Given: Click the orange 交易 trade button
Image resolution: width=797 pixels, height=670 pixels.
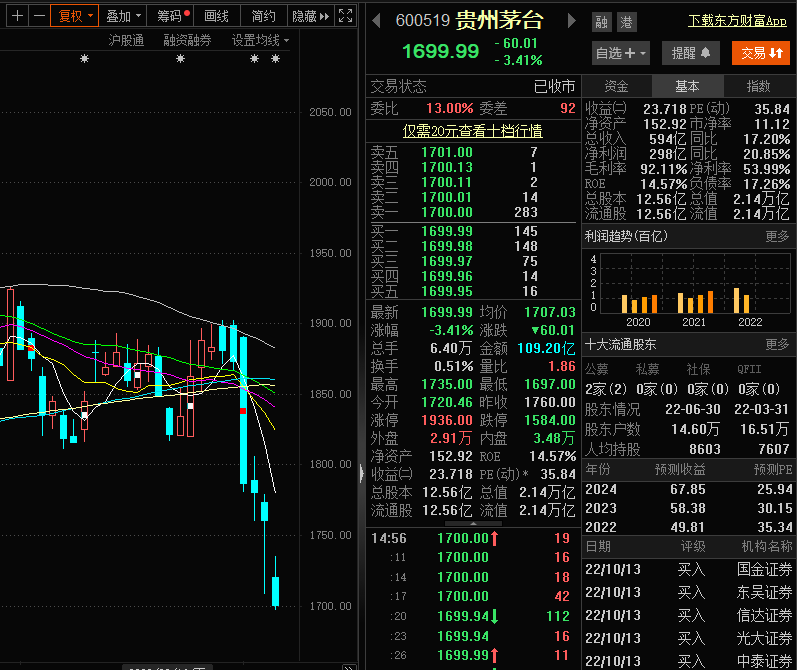Looking at the screenshot, I should tap(761, 53).
